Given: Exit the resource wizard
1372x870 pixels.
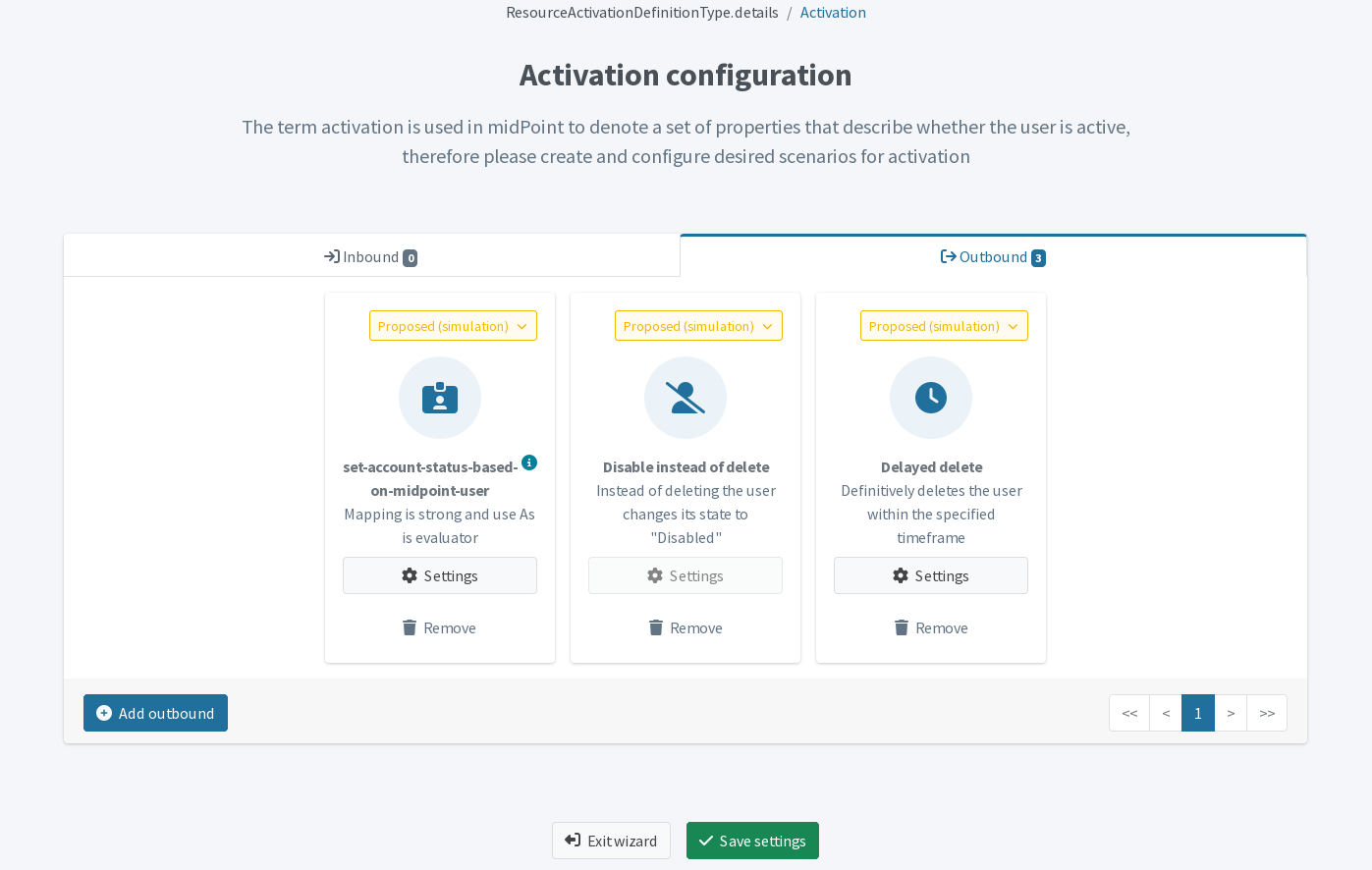Looking at the screenshot, I should coord(611,841).
